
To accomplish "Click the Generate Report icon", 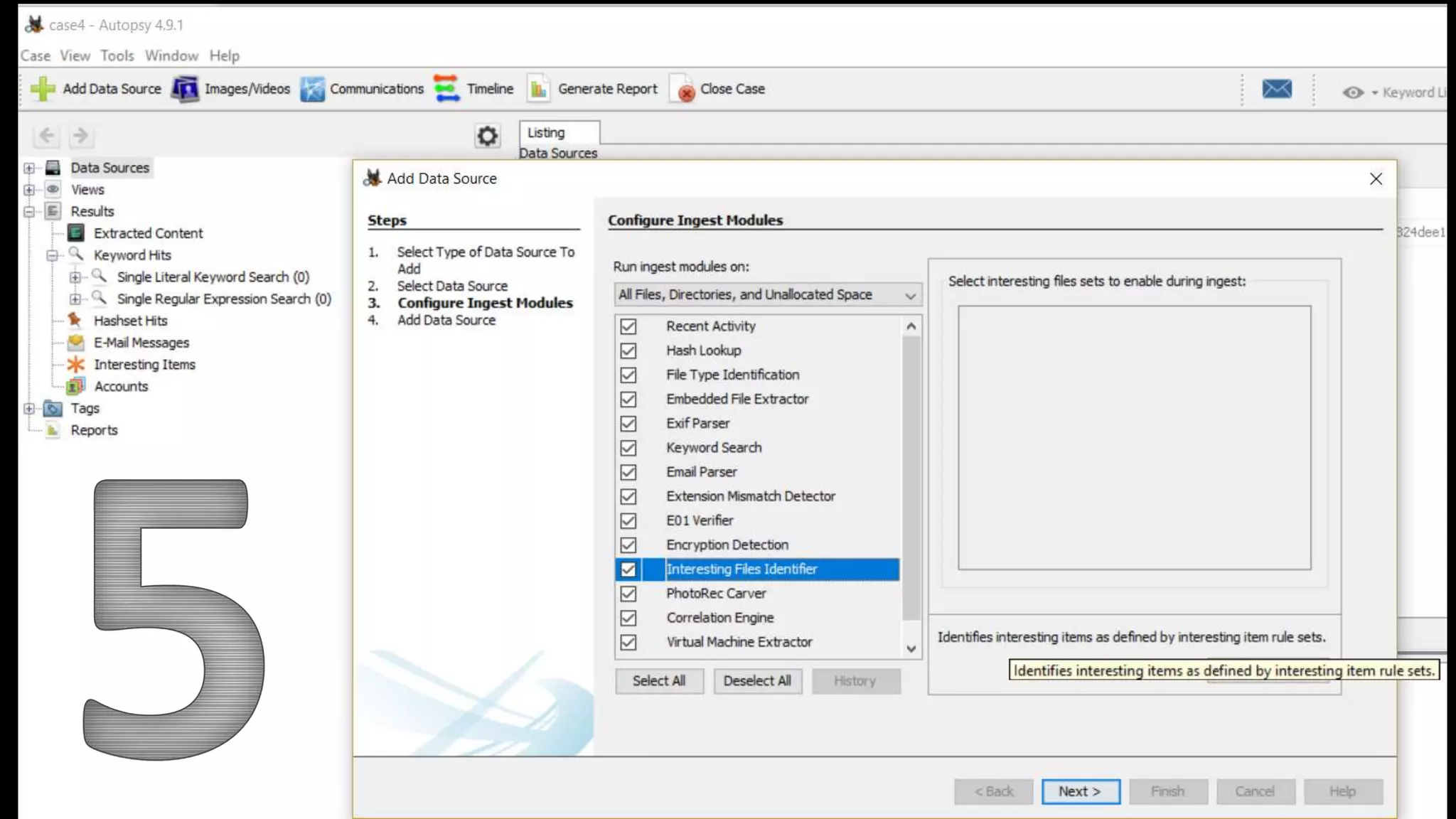I will pyautogui.click(x=539, y=89).
